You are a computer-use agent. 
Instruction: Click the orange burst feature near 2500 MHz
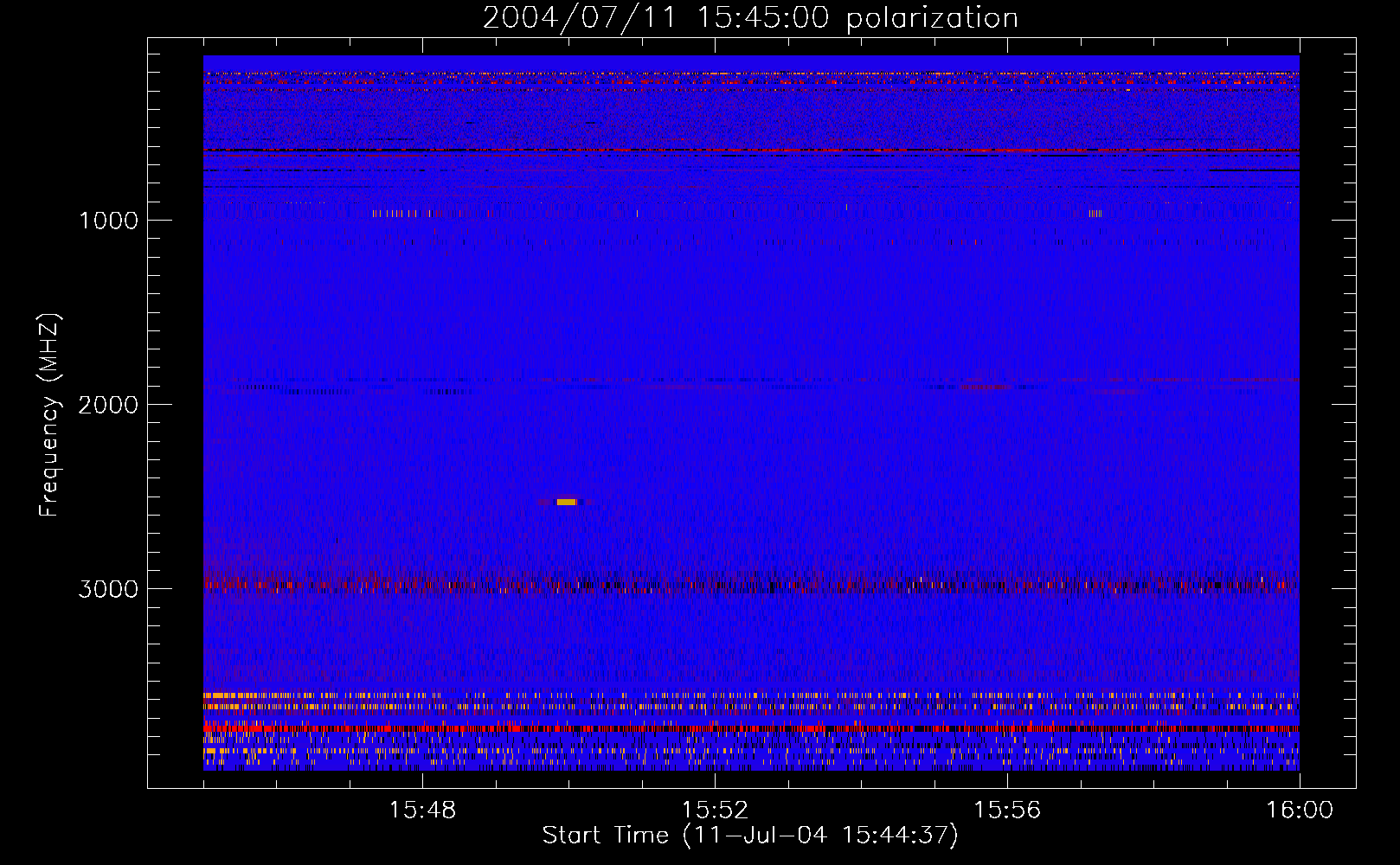[x=566, y=502]
